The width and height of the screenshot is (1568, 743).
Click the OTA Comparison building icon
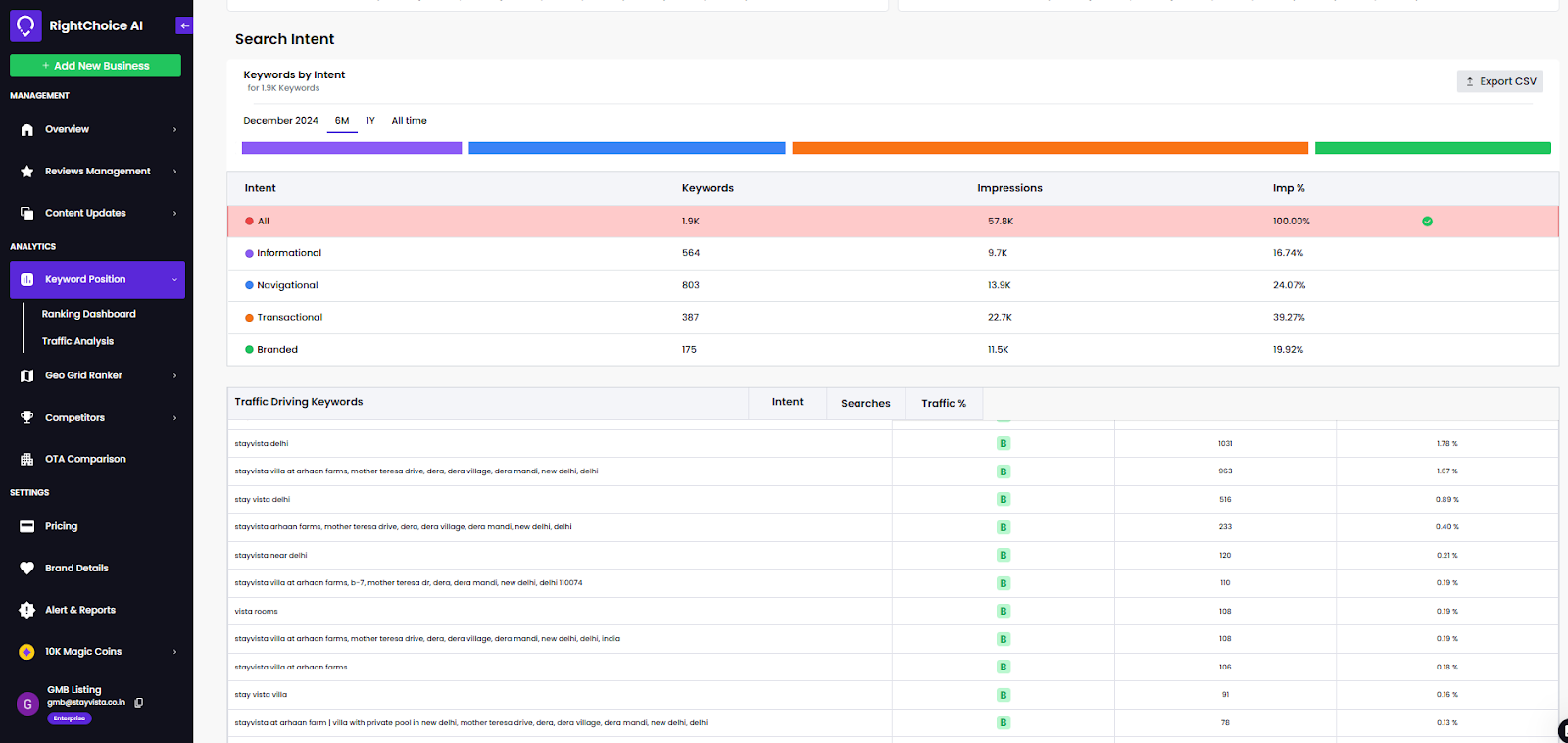pyautogui.click(x=27, y=459)
